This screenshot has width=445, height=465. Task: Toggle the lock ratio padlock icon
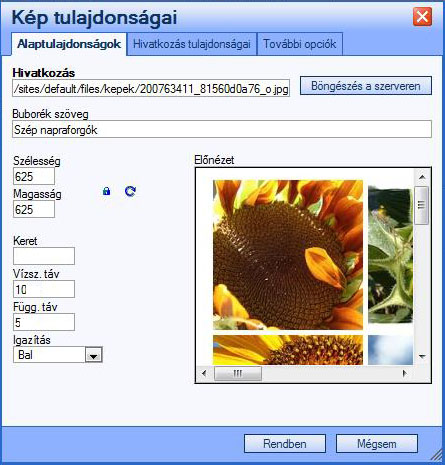(106, 191)
